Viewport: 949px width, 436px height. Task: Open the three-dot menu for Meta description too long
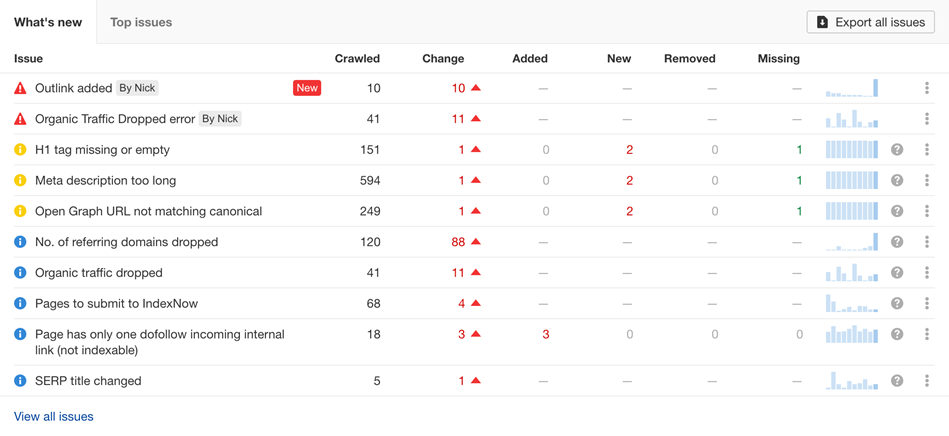(927, 180)
